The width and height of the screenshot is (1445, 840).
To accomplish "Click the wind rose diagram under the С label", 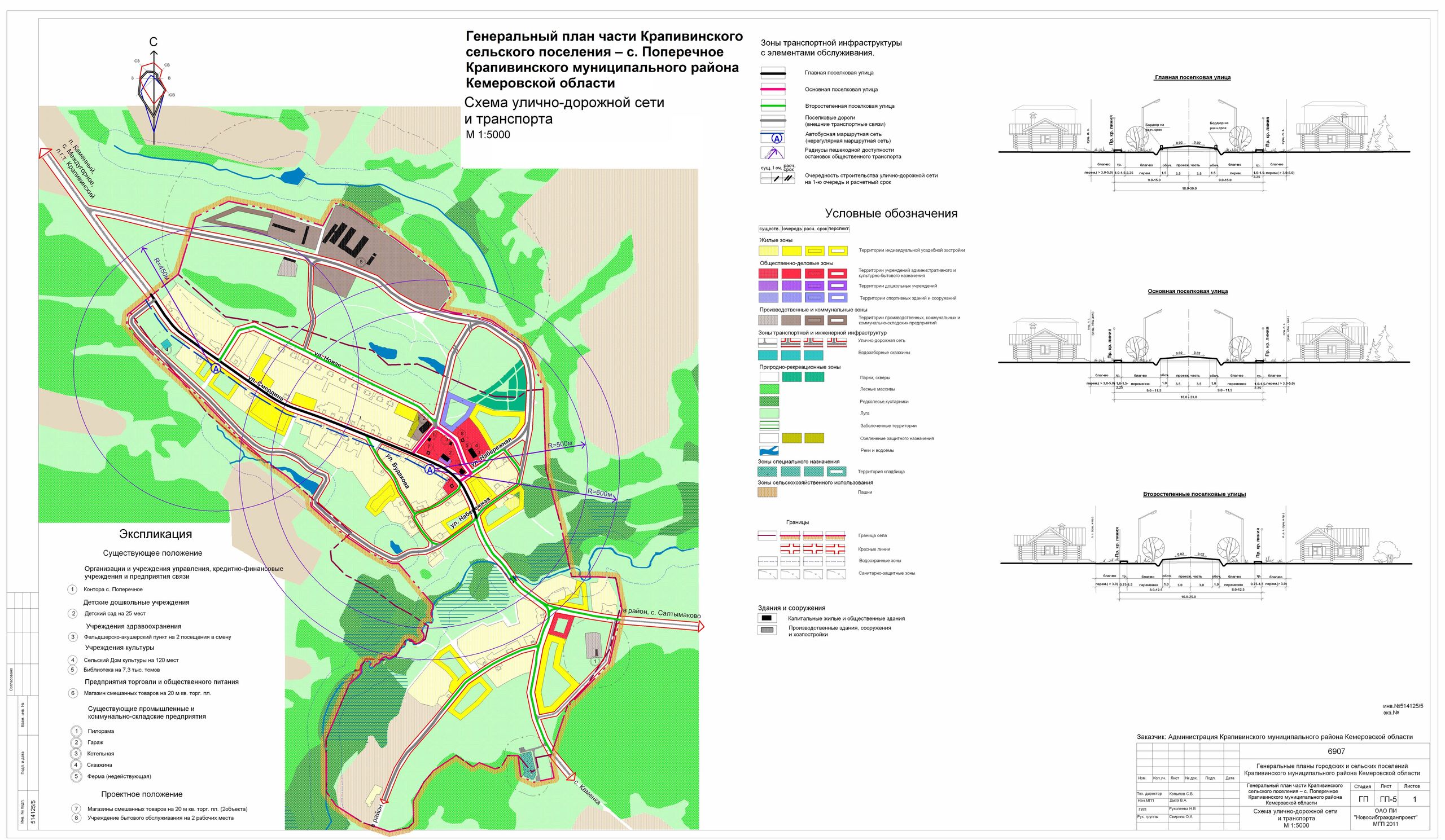I will coord(153,92).
